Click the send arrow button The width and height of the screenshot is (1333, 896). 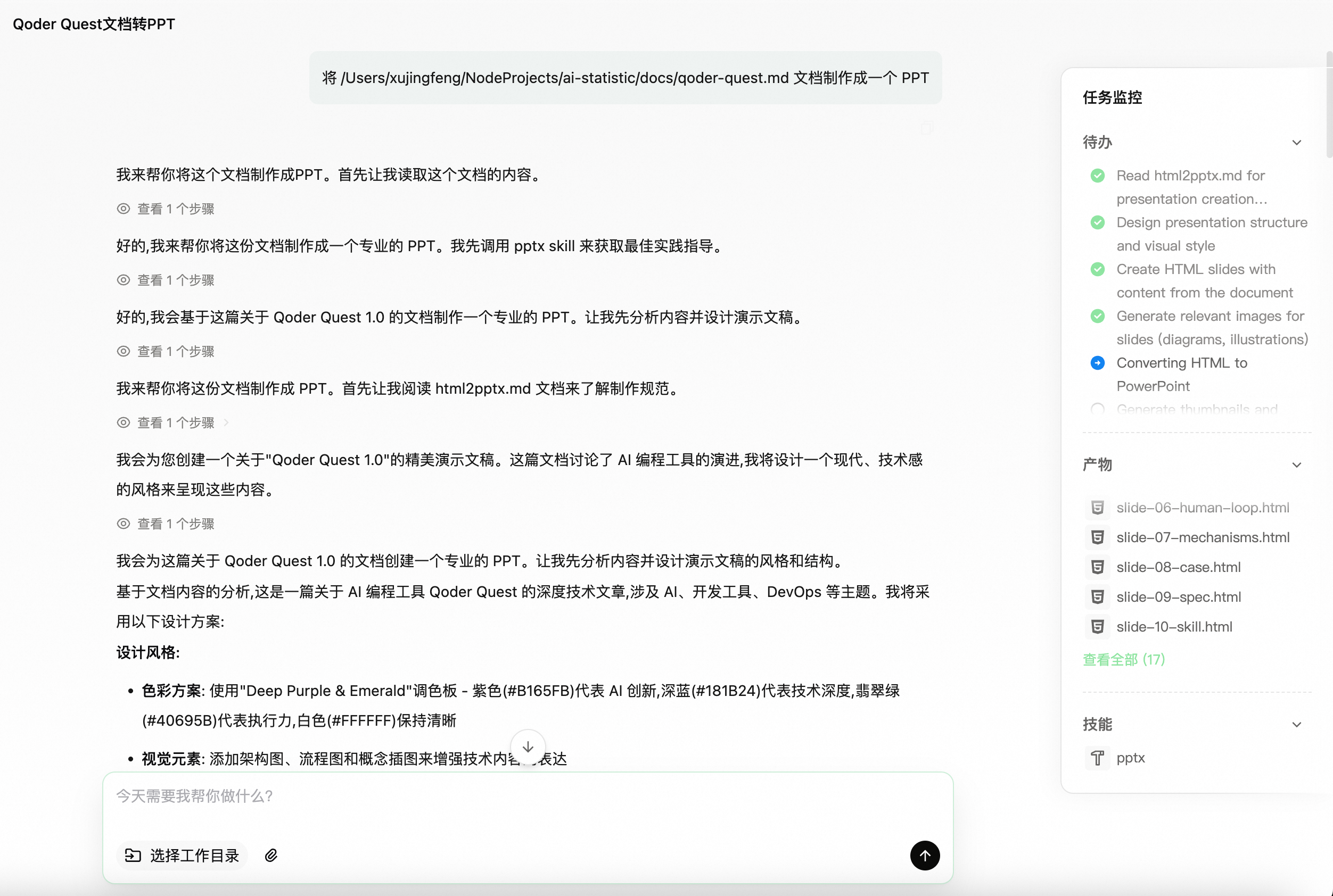coord(924,855)
